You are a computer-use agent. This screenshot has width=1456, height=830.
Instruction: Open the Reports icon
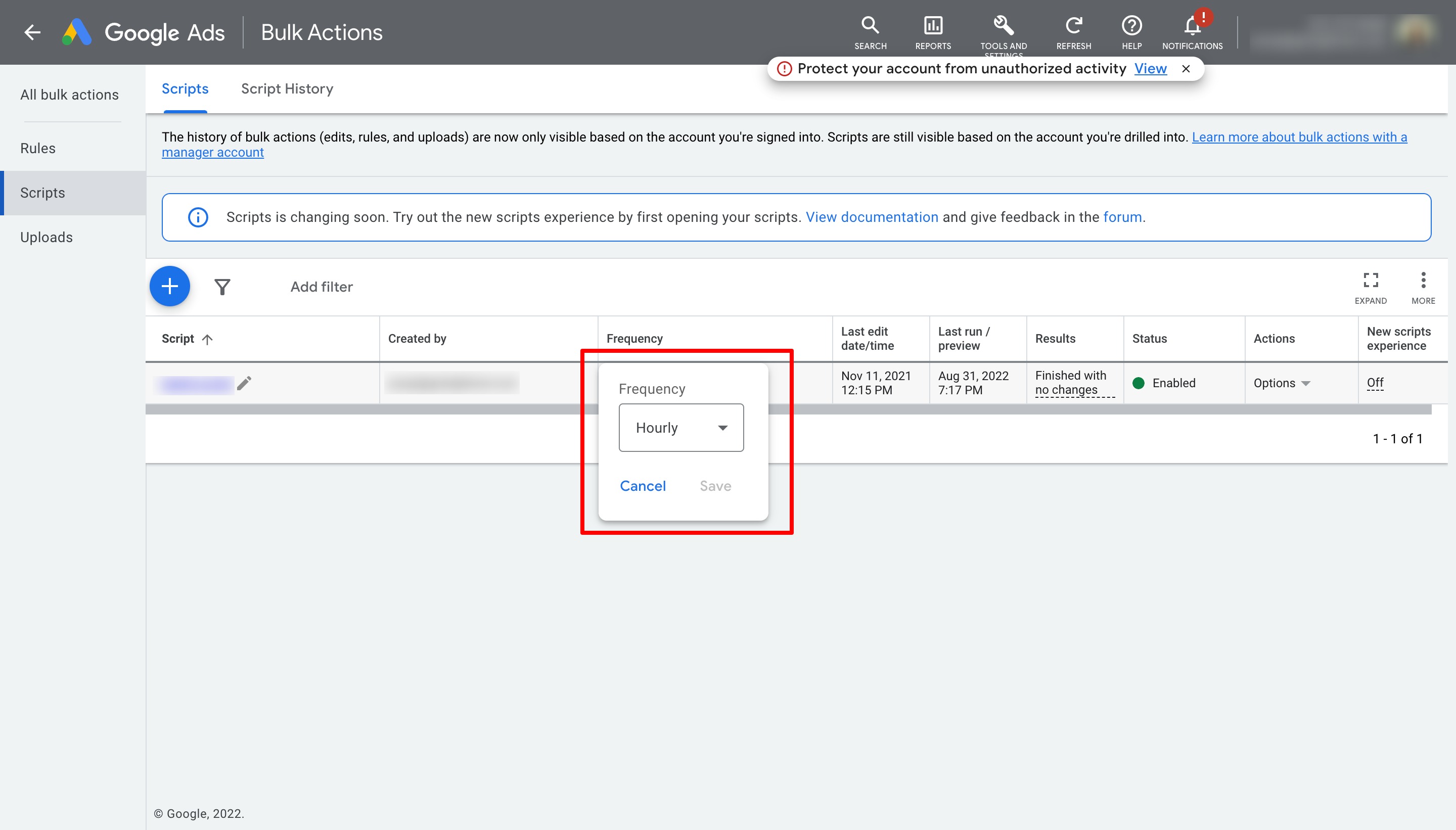coord(933,26)
